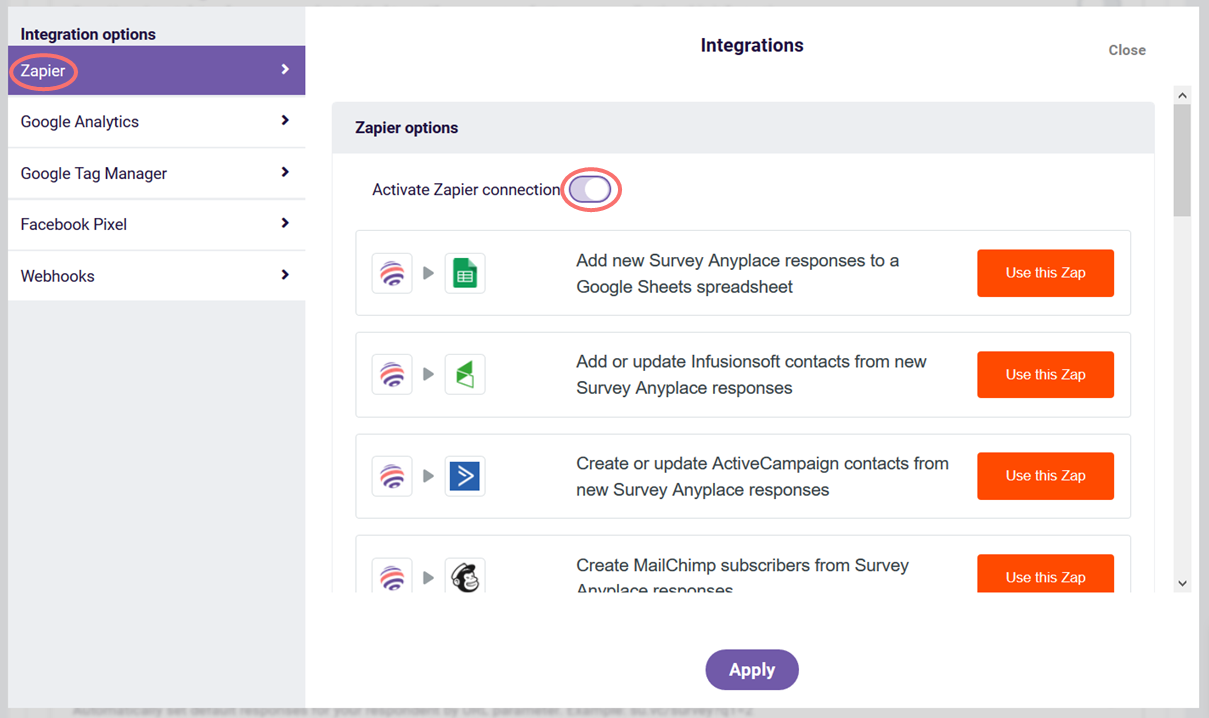This screenshot has height=718, width=1209.
Task: Open the Facebook Pixel integration option
Action: 156,224
